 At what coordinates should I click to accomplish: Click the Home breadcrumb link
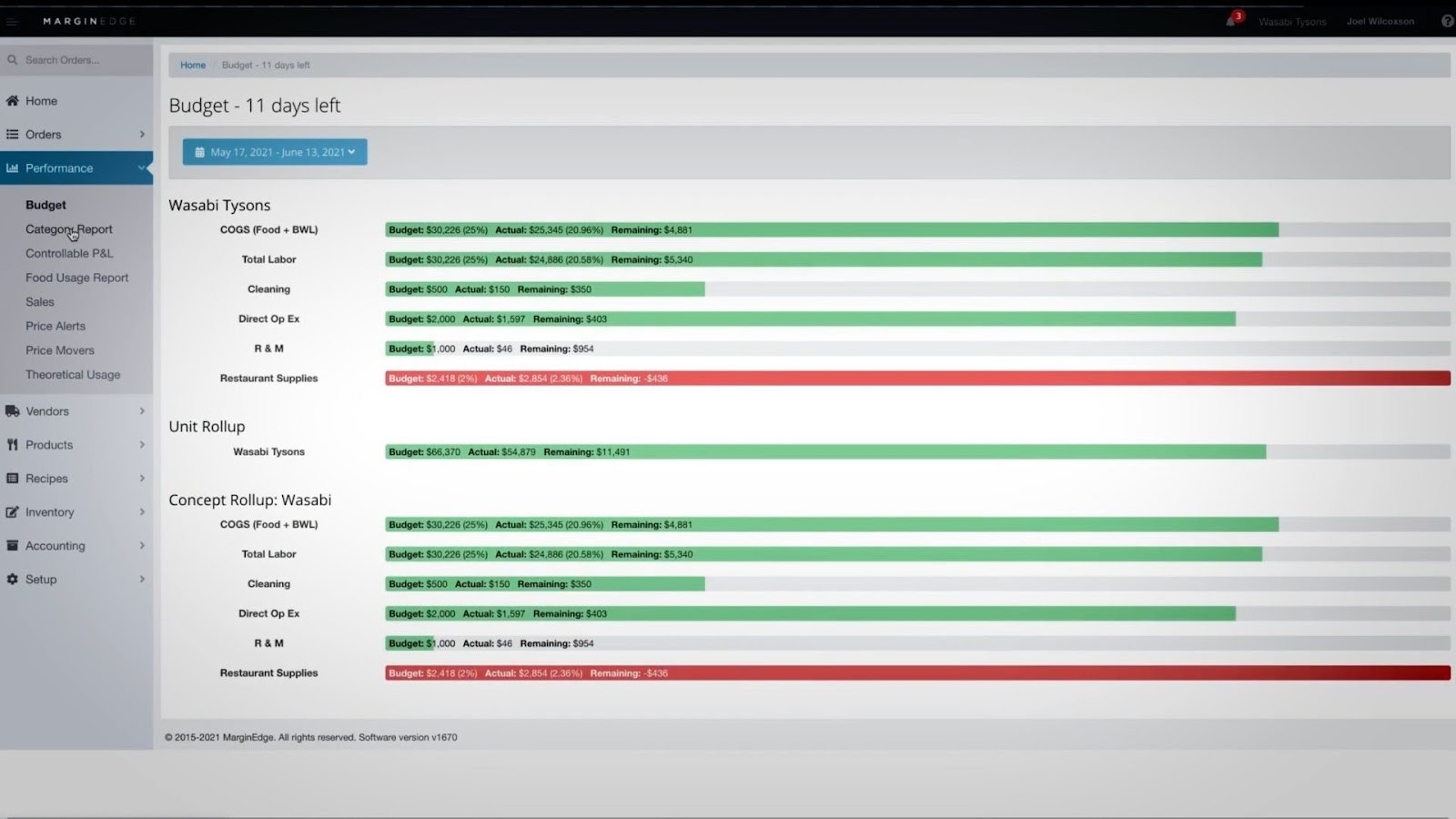pos(192,65)
